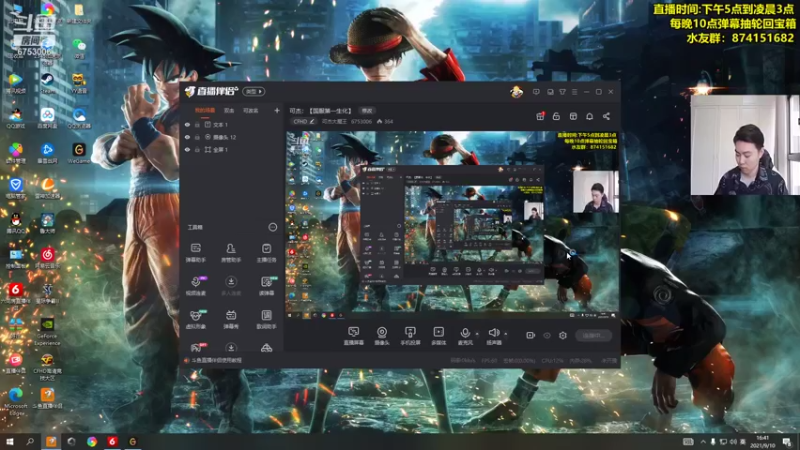The height and width of the screenshot is (450, 800).
Task: Switch to the second scene tab
Action: tap(229, 110)
